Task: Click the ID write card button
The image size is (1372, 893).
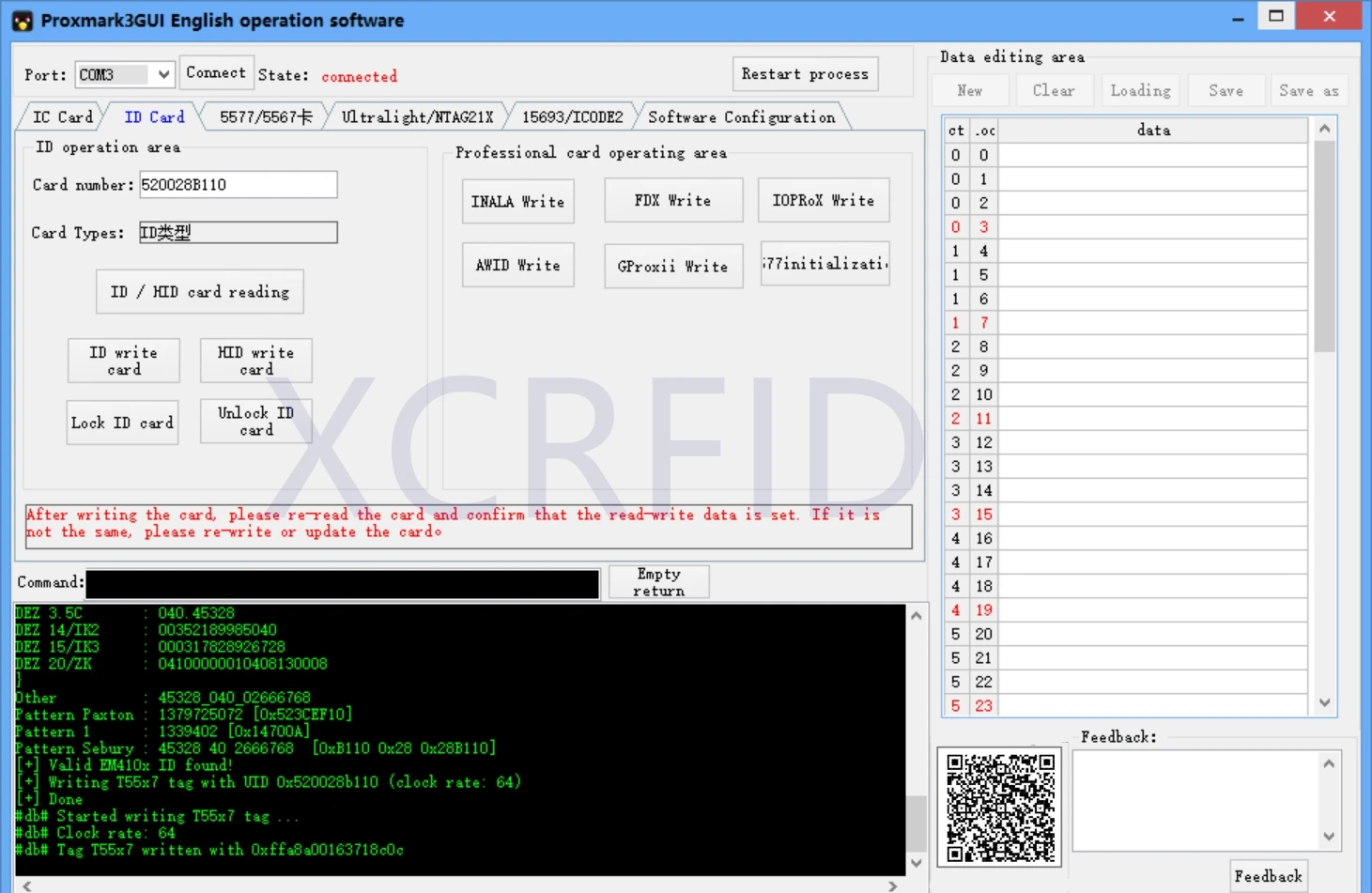Action: [x=124, y=361]
